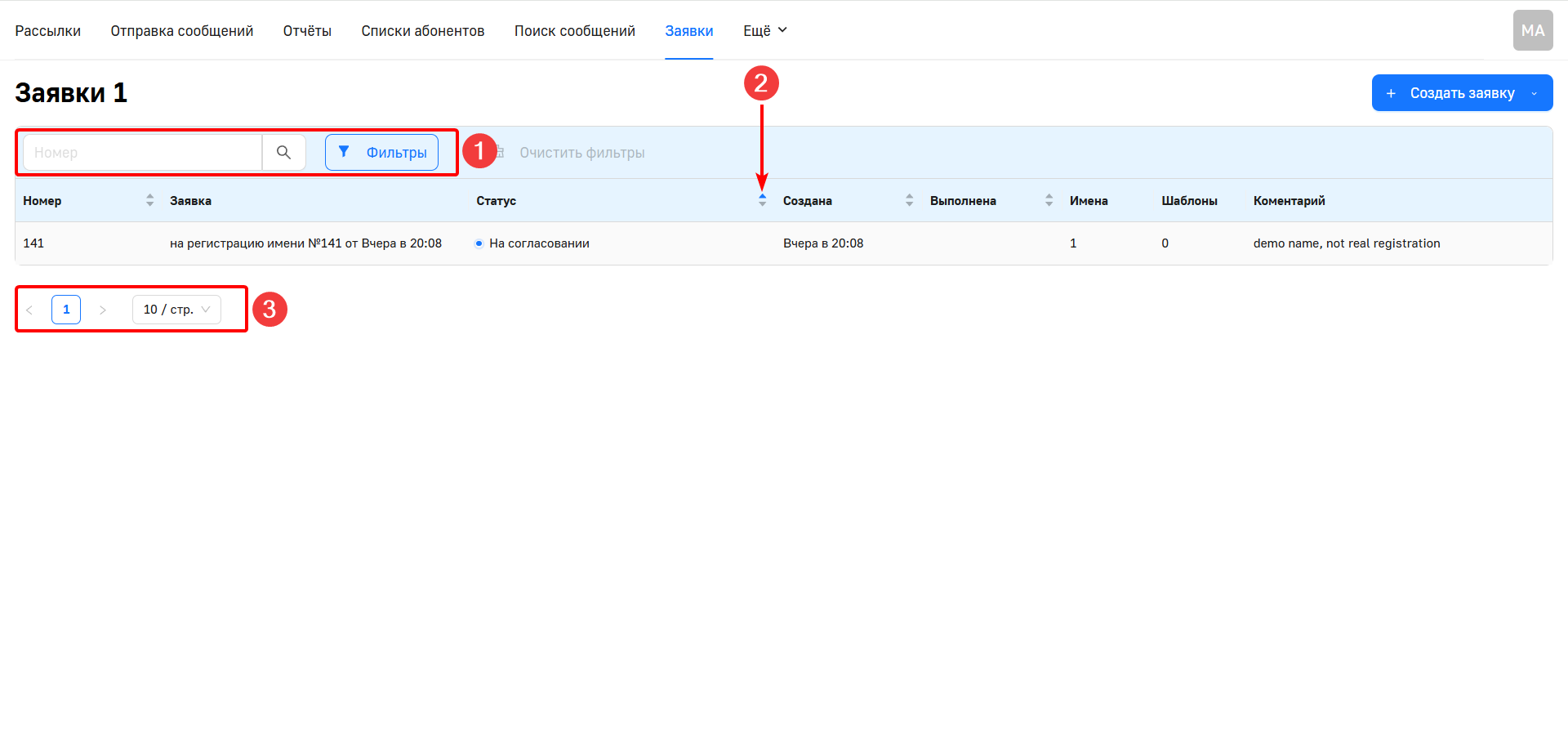Click the magnifier search icon button
The image size is (1568, 745).
click(x=283, y=153)
